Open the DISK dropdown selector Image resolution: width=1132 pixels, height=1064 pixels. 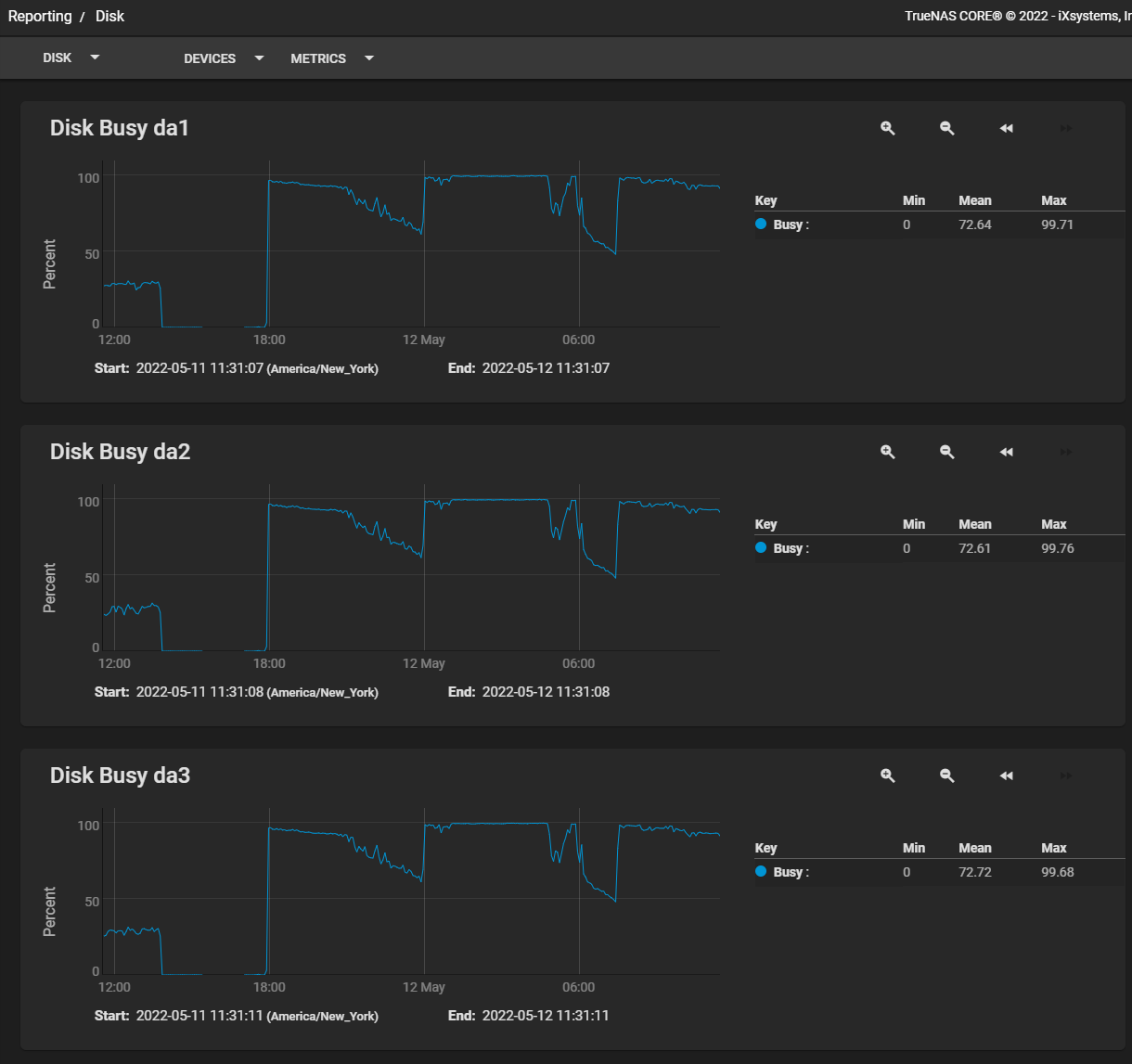[x=71, y=58]
